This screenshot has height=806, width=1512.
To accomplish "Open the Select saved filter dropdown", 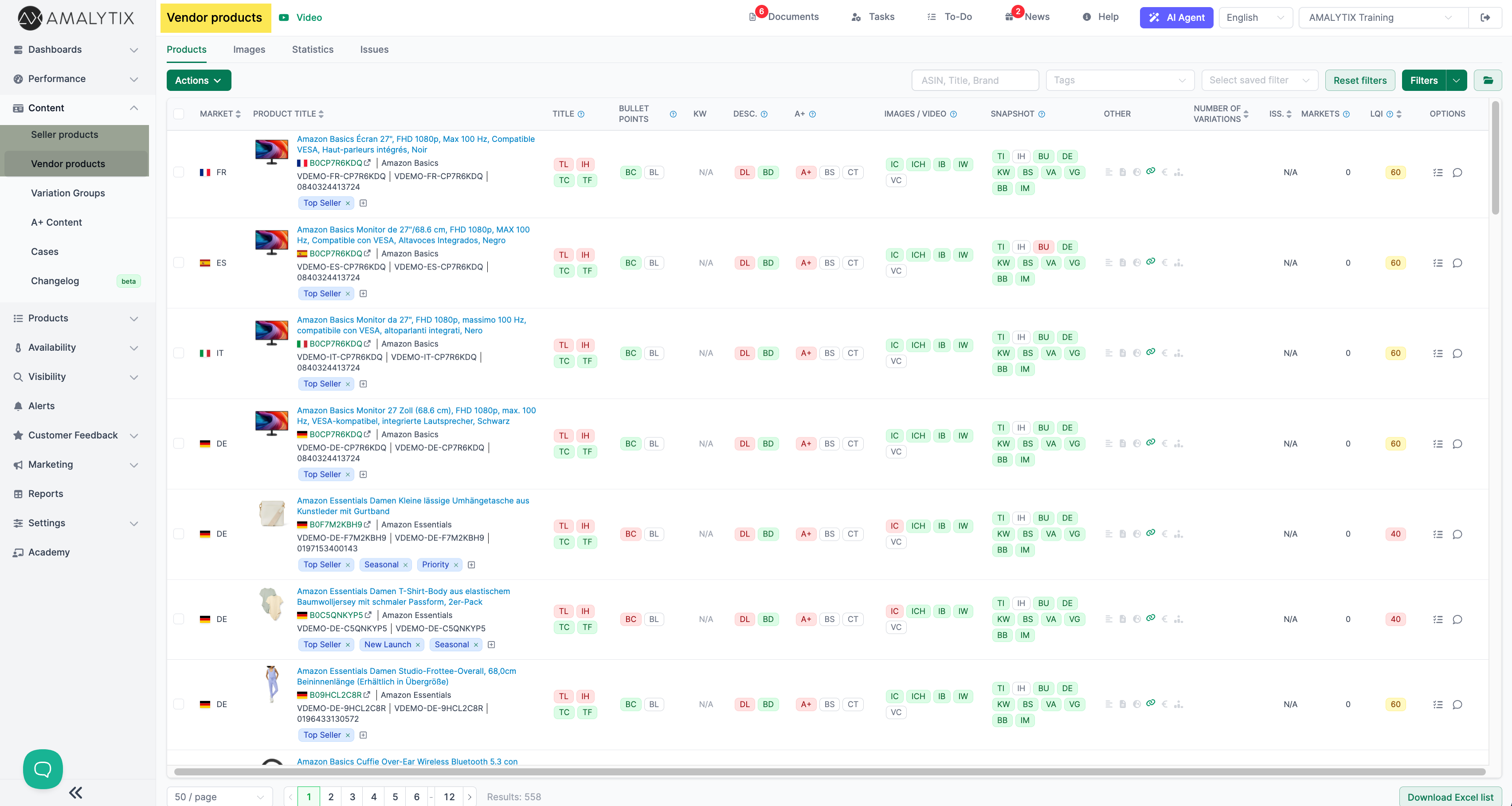I will click(x=1259, y=80).
